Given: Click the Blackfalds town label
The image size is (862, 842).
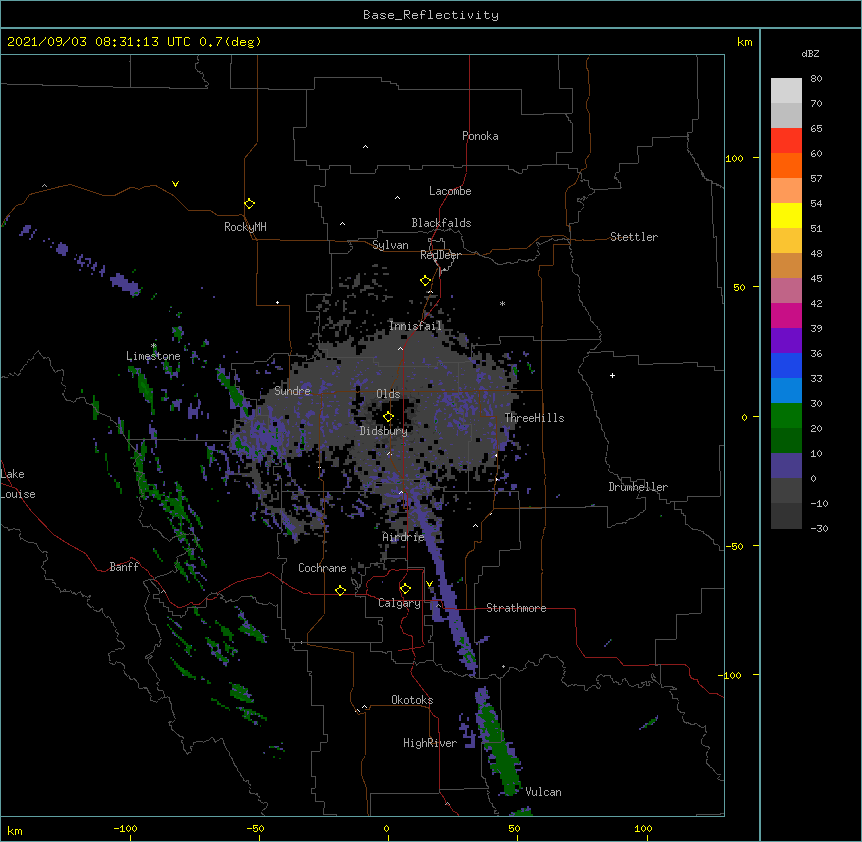Looking at the screenshot, I should pyautogui.click(x=441, y=223).
